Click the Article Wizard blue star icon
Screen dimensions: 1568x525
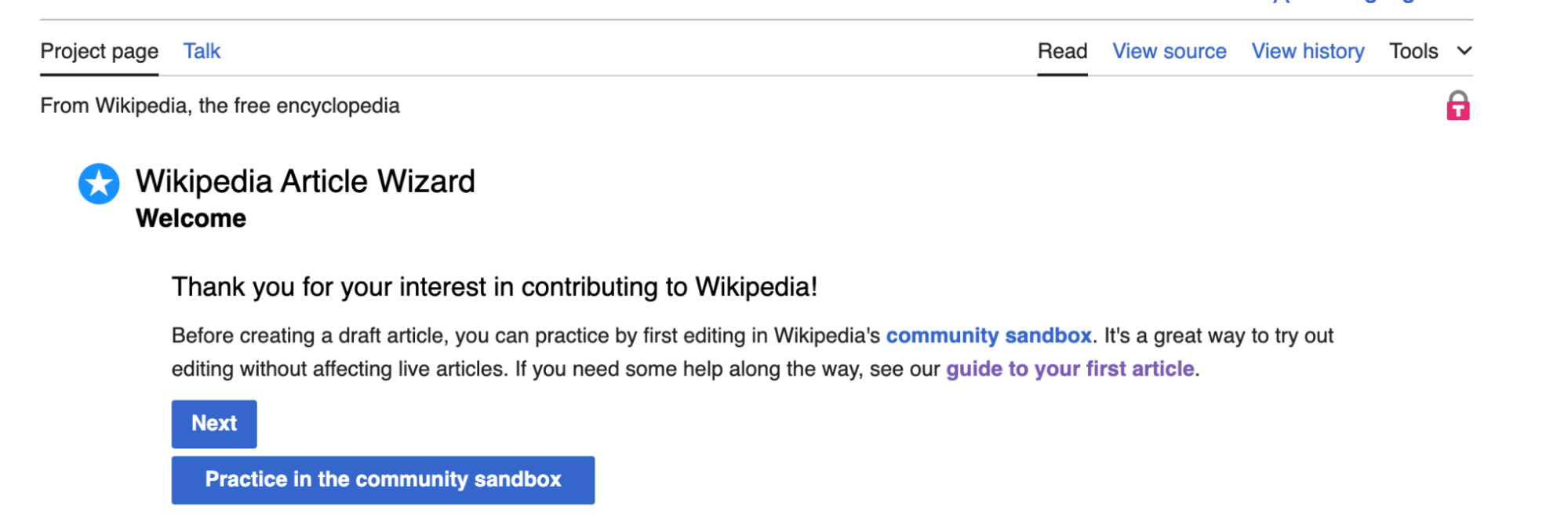point(99,184)
